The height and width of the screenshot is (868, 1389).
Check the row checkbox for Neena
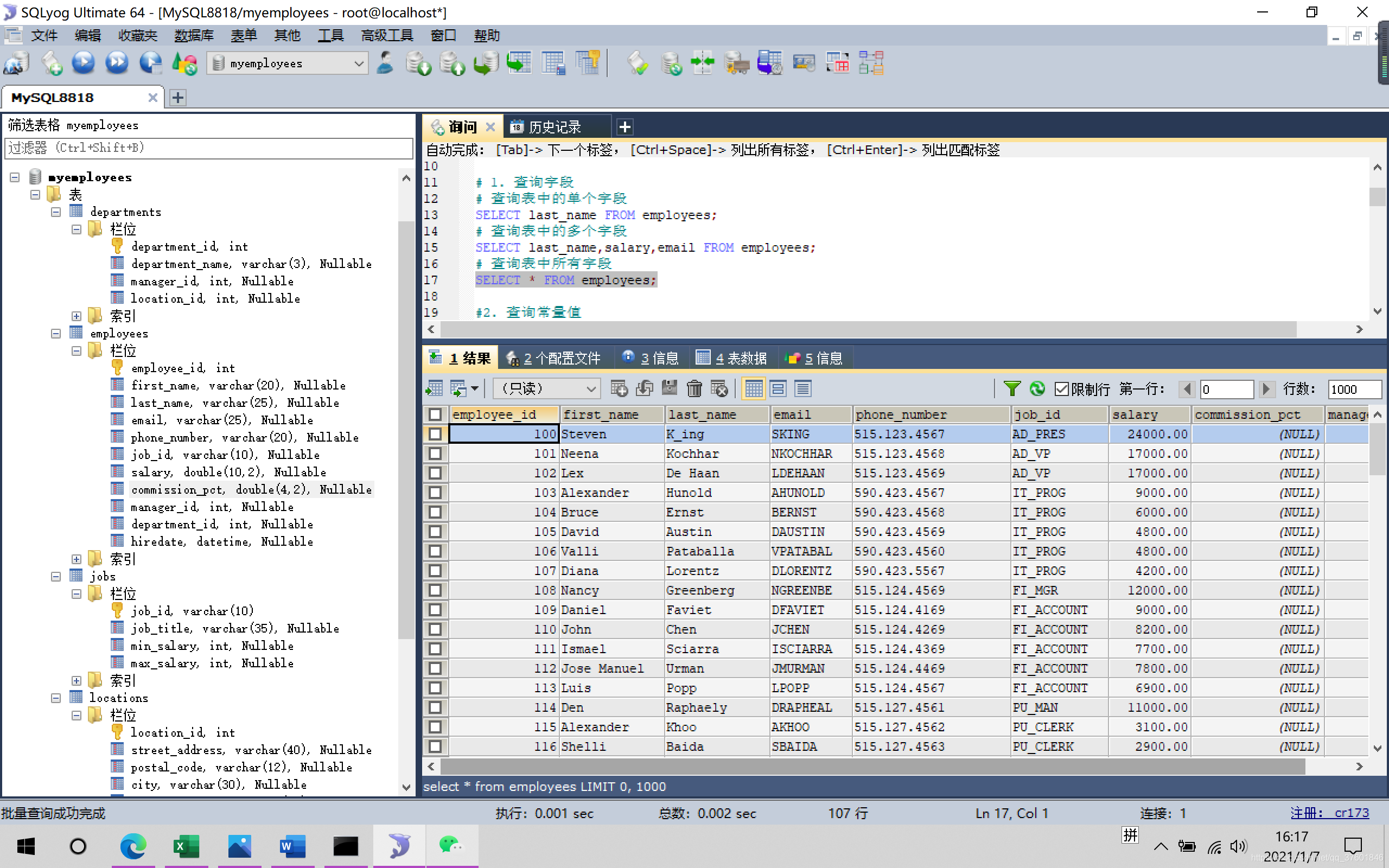[435, 454]
